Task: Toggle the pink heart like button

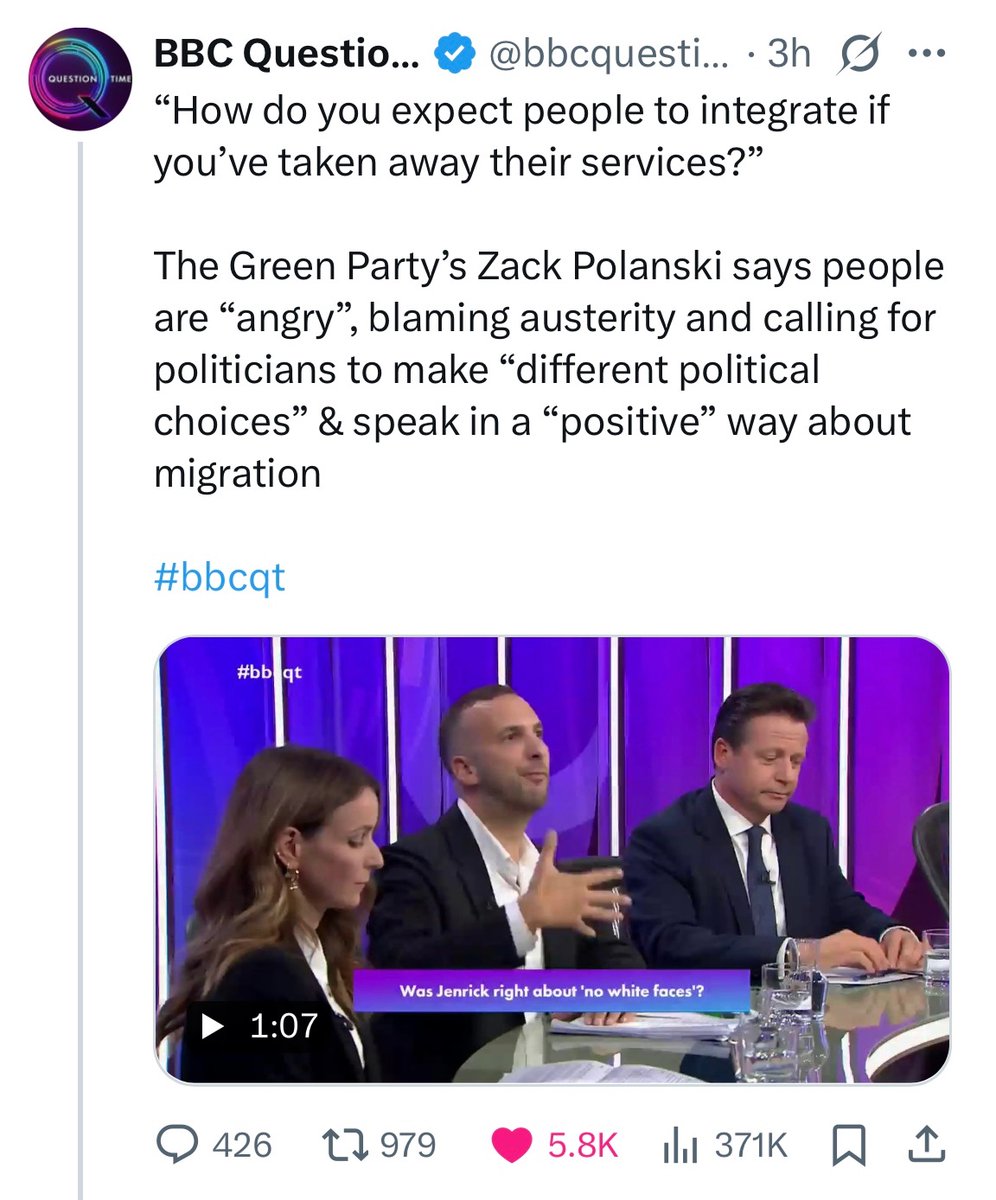Action: (514, 1144)
